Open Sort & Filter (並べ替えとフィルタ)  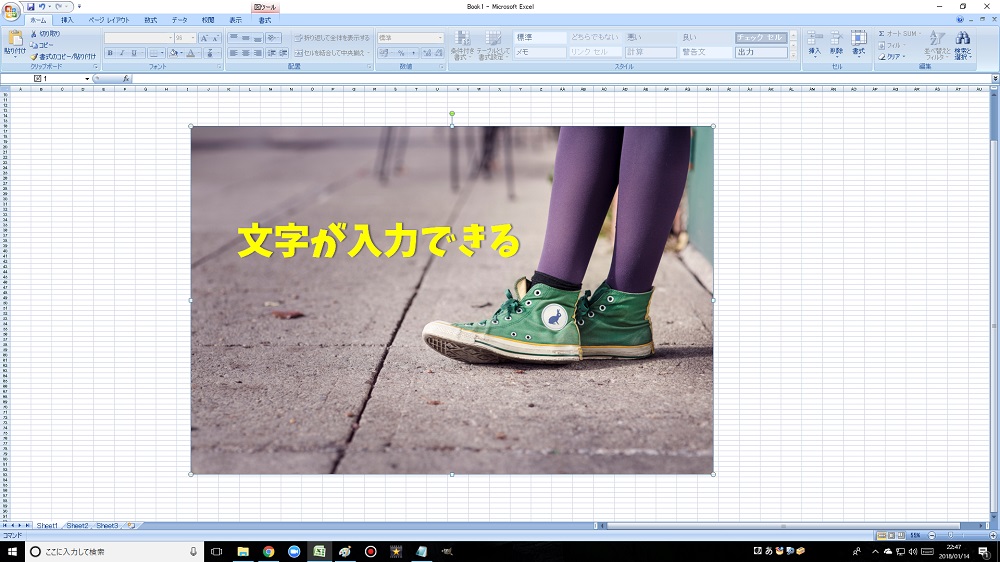[937, 45]
